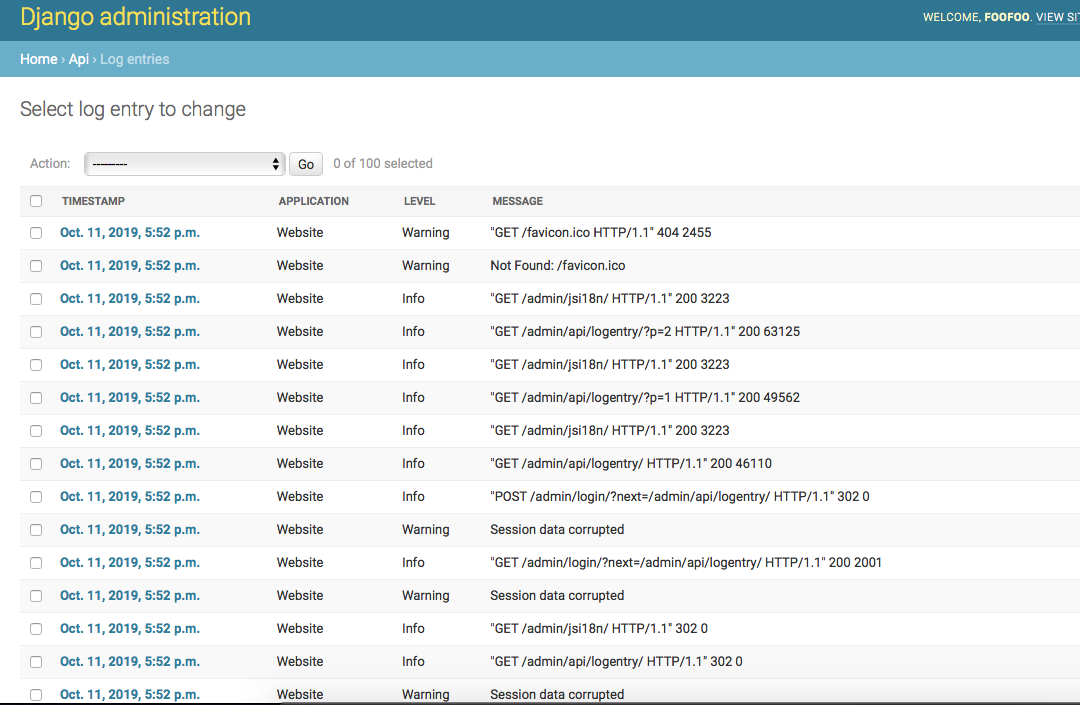Check the row with logentry/?p=1 200 49562

coord(36,398)
